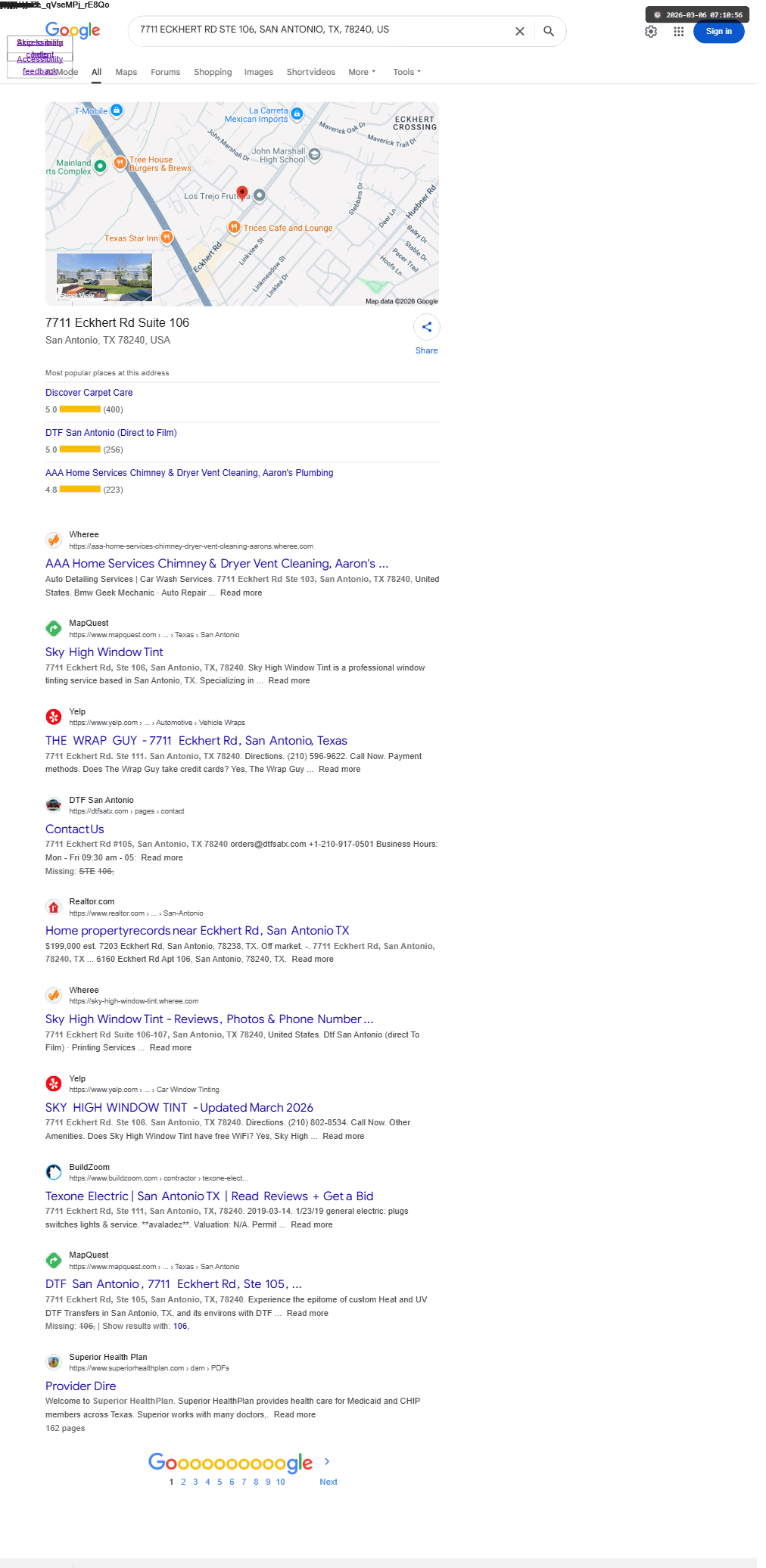Clear the search box with X icon
This screenshot has height=1568, width=766.
tap(519, 31)
